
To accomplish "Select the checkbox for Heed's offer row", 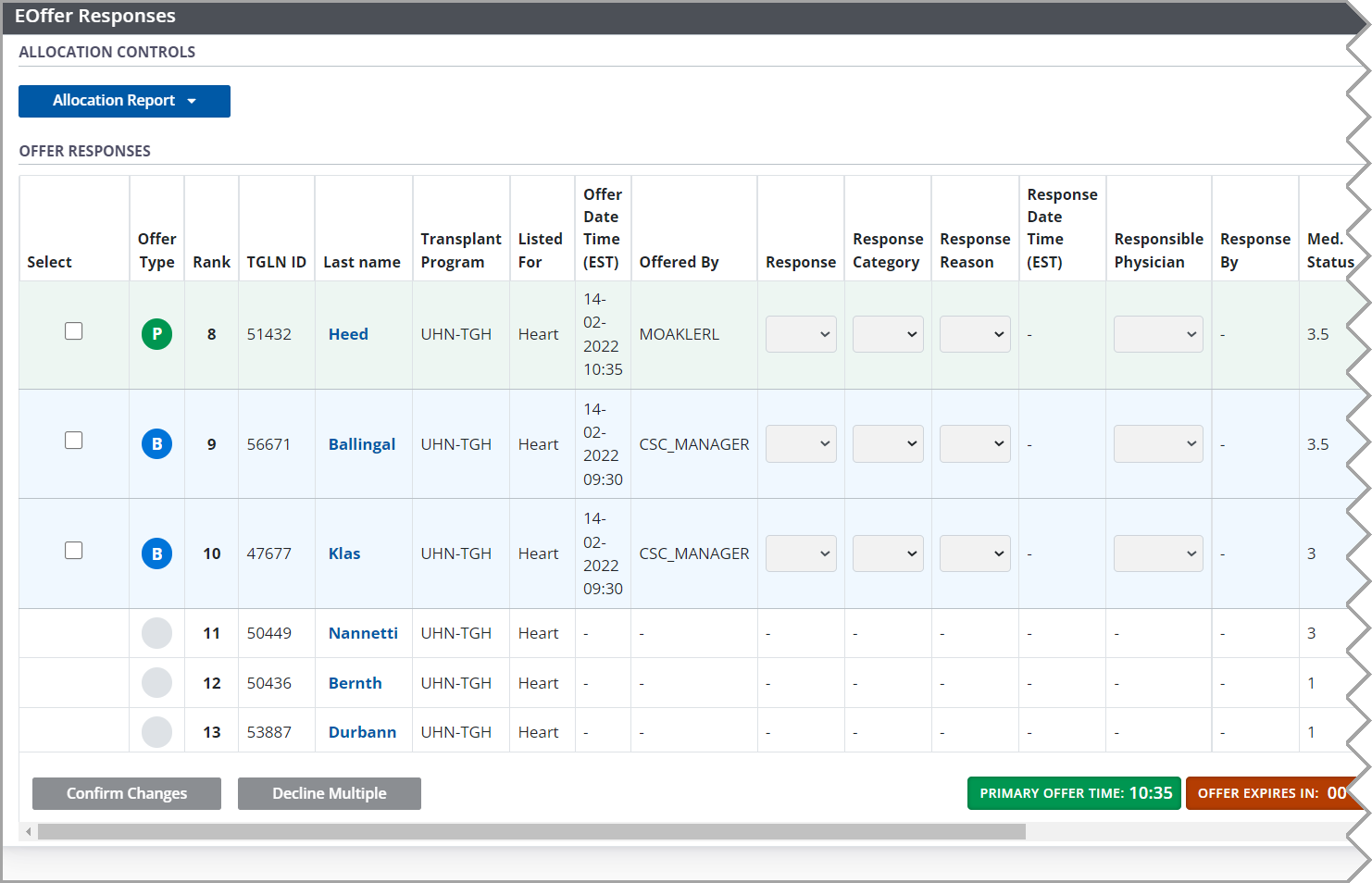I will (x=74, y=331).
